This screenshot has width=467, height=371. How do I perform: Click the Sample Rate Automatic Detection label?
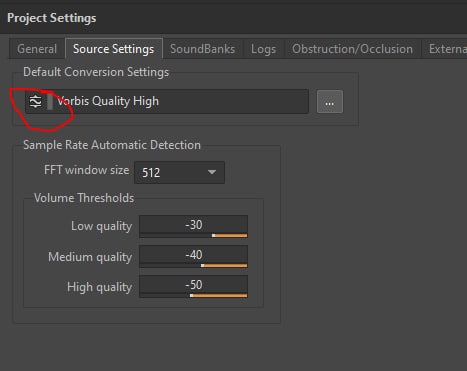[x=112, y=145]
